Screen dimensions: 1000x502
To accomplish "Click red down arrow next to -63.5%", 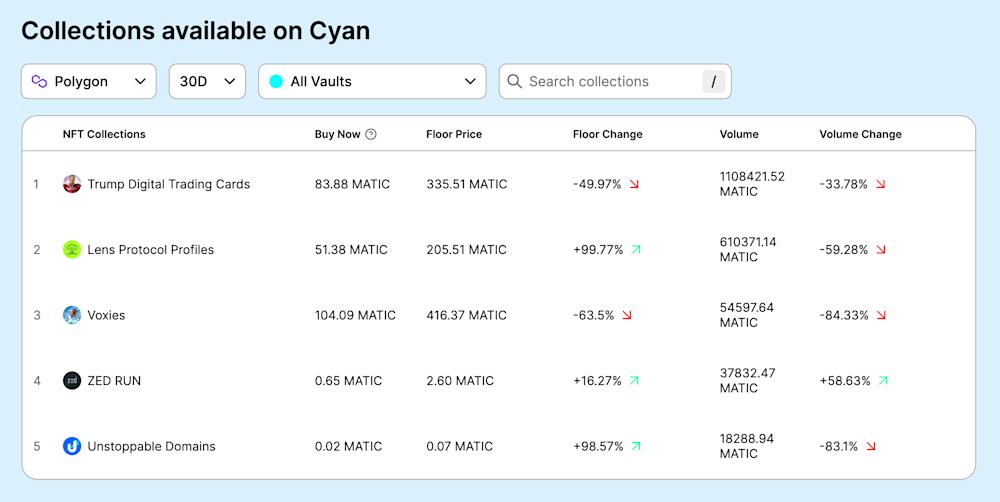I will 627,315.
